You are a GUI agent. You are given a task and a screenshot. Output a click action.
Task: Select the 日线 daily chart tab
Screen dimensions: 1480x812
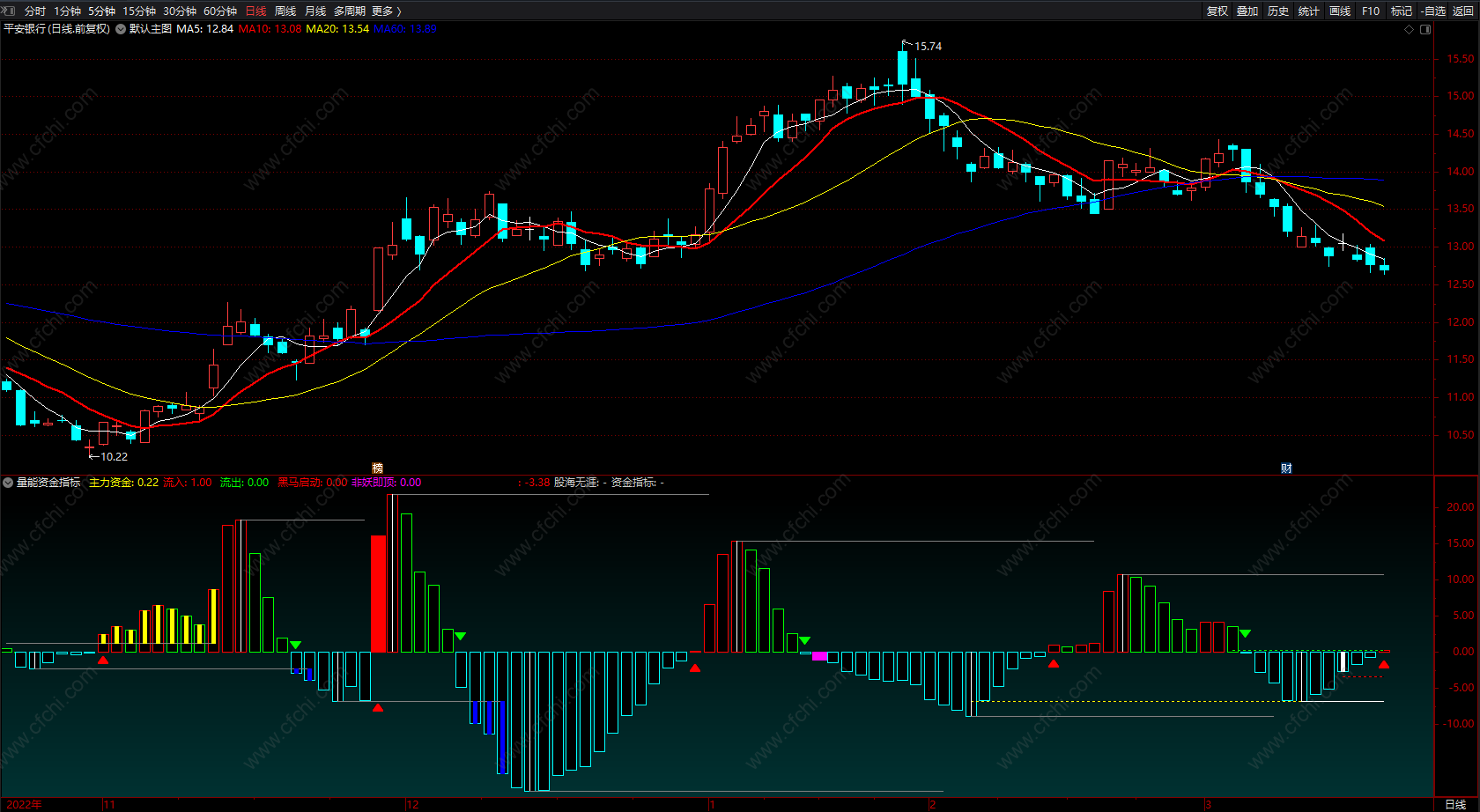point(256,11)
